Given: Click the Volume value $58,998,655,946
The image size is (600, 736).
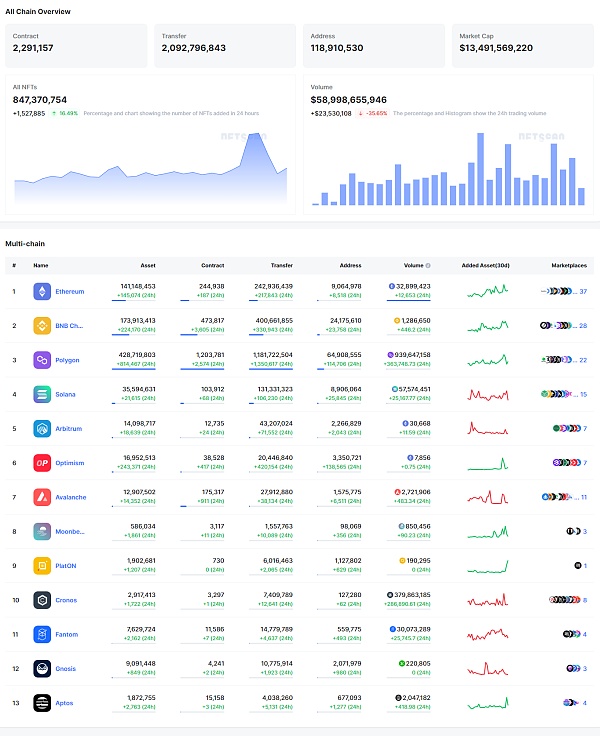Looking at the screenshot, I should pos(349,100).
